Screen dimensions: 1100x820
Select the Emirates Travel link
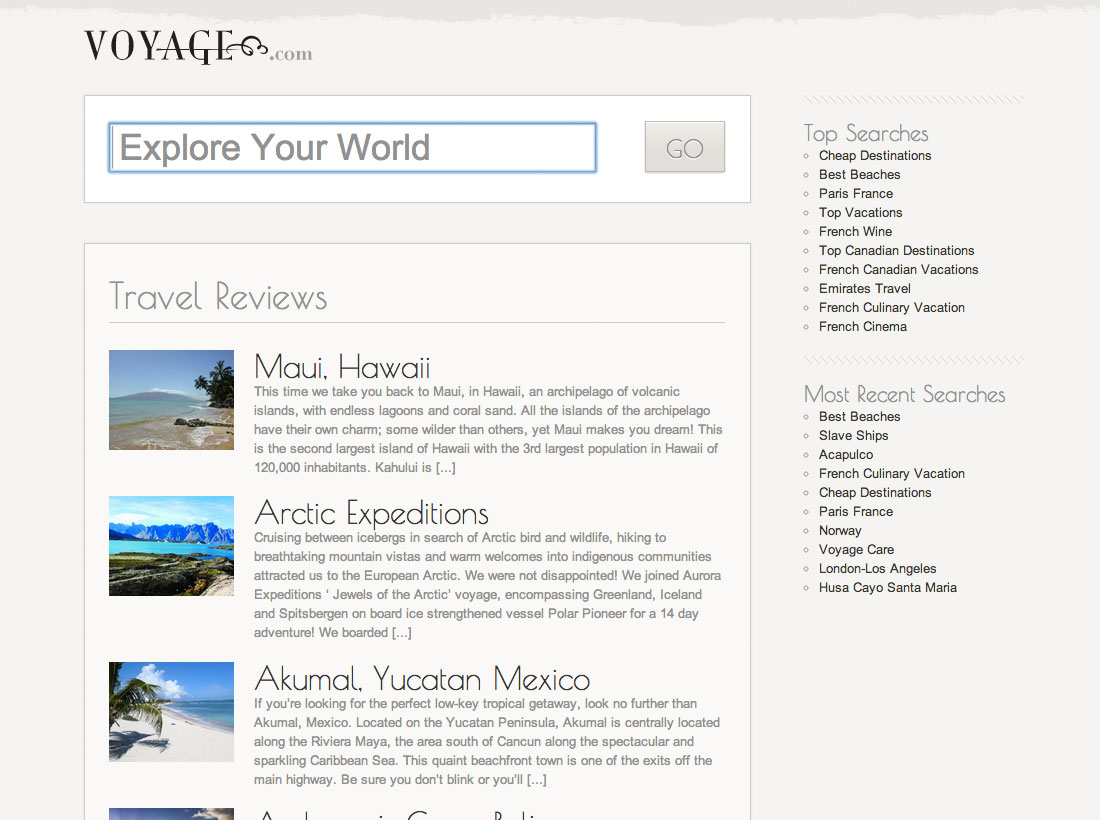click(x=864, y=289)
